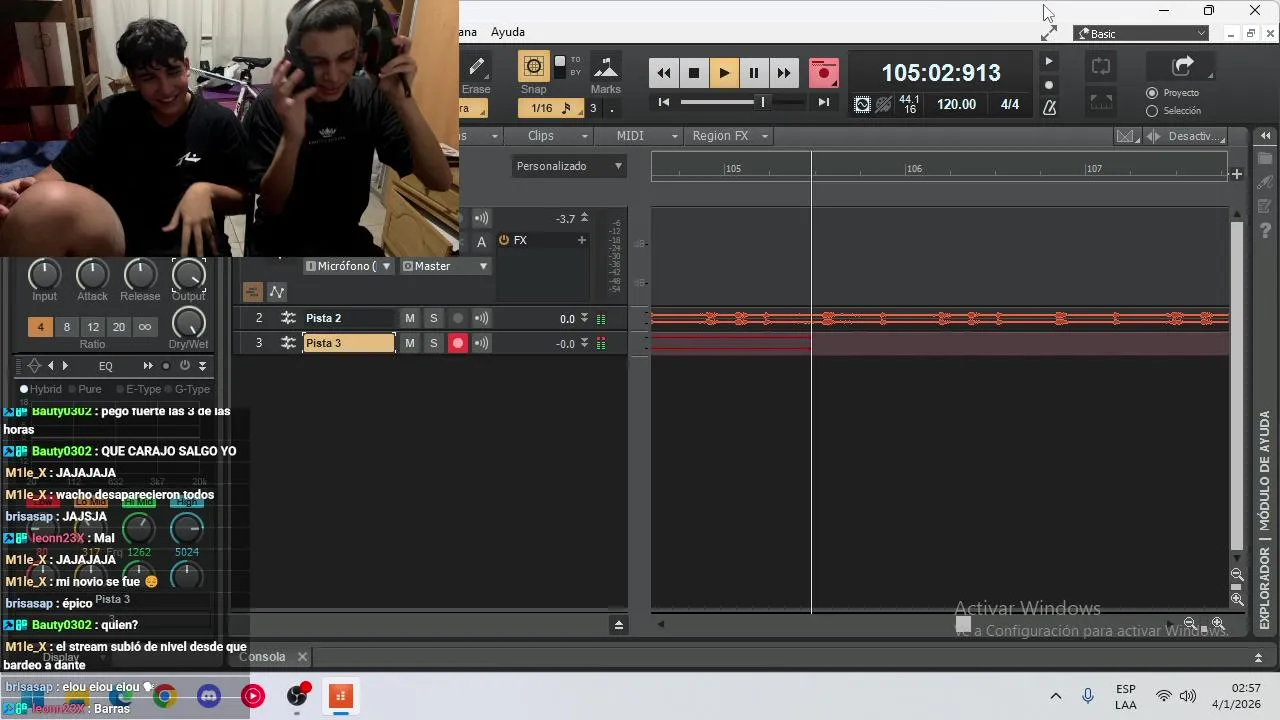Open the system tray volume icon
The image size is (1280, 720).
click(1188, 696)
